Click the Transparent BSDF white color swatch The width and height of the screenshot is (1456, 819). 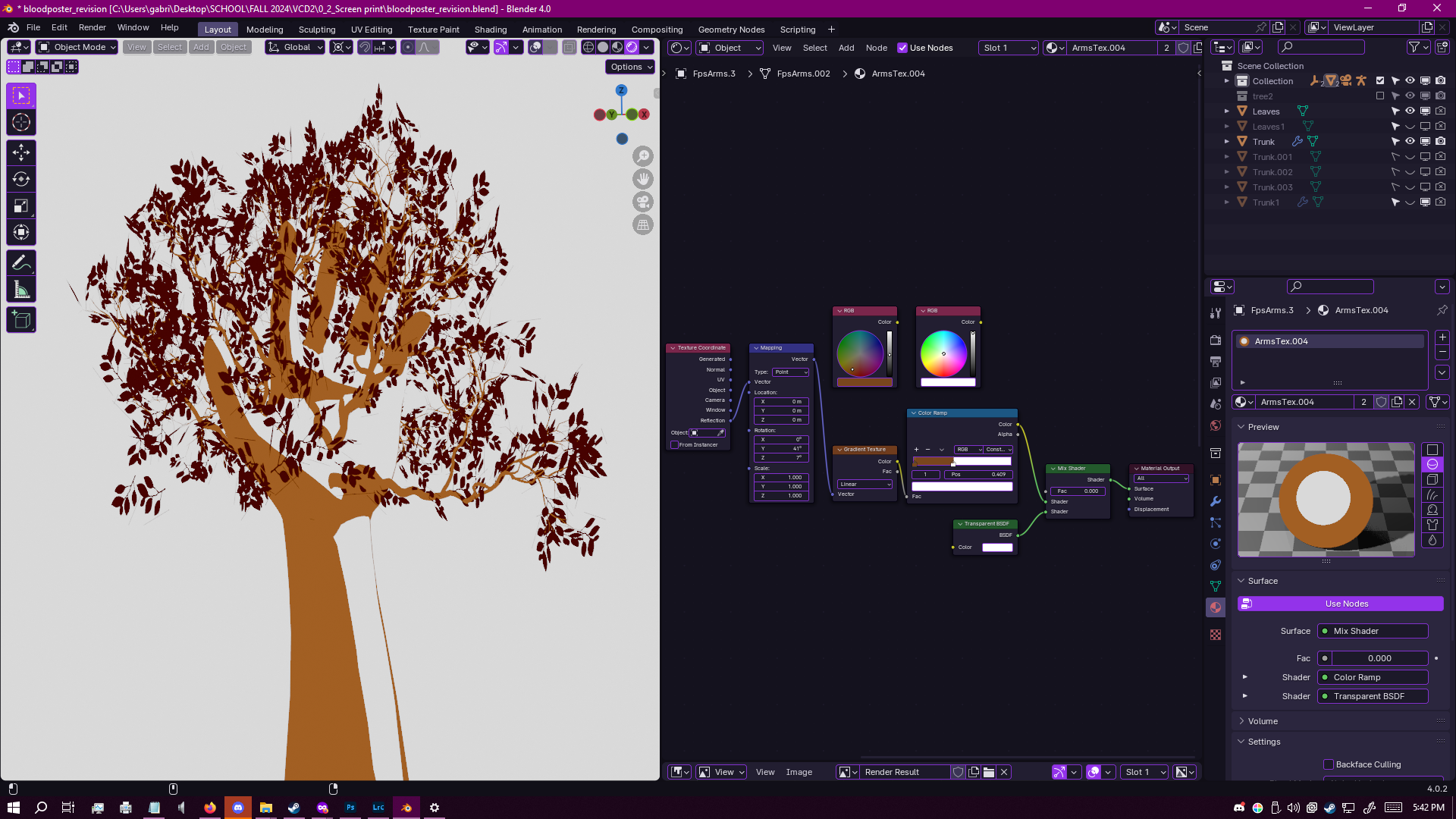(x=997, y=548)
